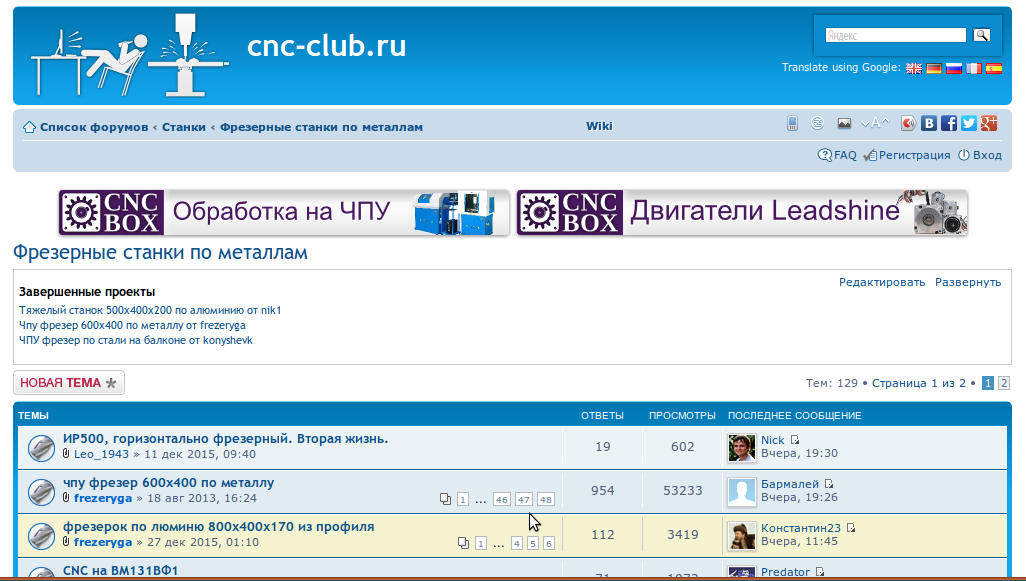Open topic ИР500, горизонтально фрезерный
1026x581 pixels.
click(x=225, y=438)
